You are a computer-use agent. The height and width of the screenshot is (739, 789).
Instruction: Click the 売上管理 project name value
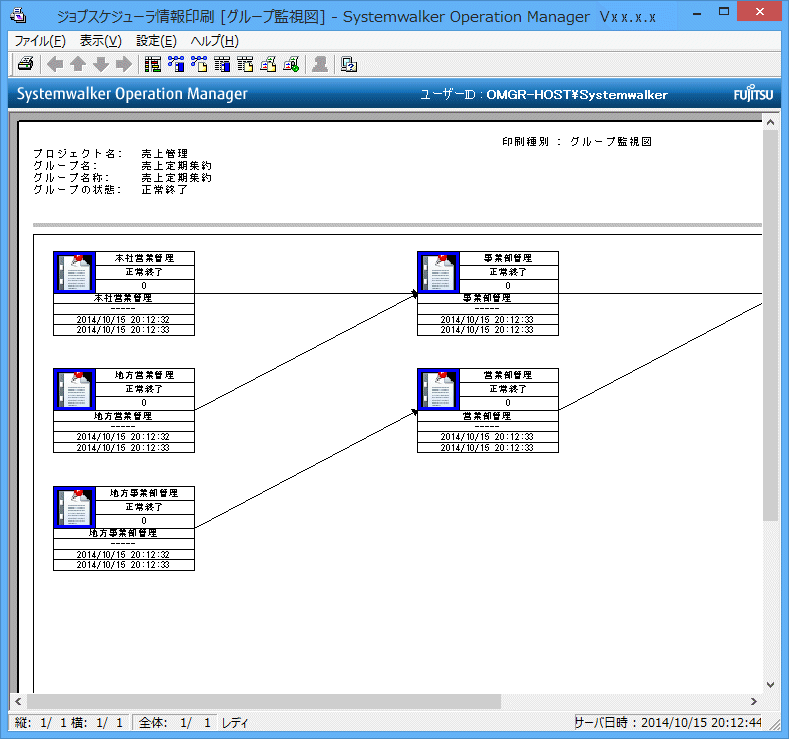point(165,153)
